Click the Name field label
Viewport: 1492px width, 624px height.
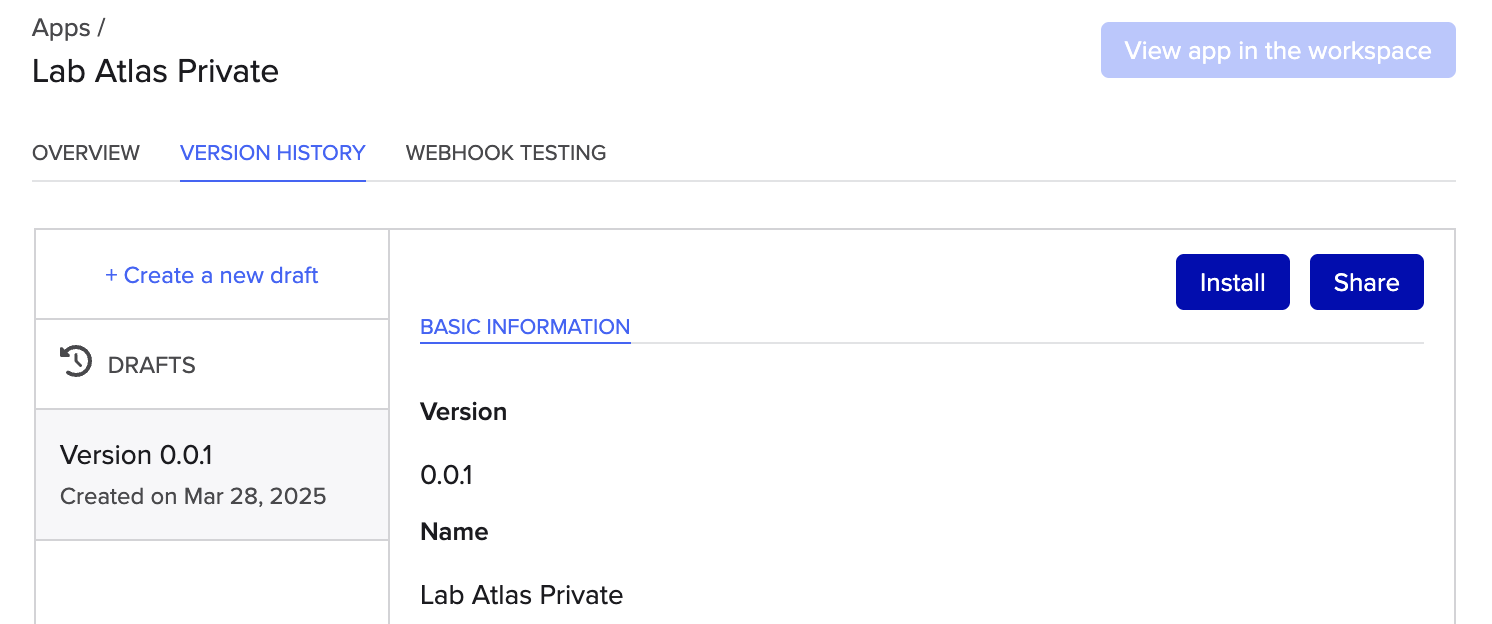click(454, 532)
